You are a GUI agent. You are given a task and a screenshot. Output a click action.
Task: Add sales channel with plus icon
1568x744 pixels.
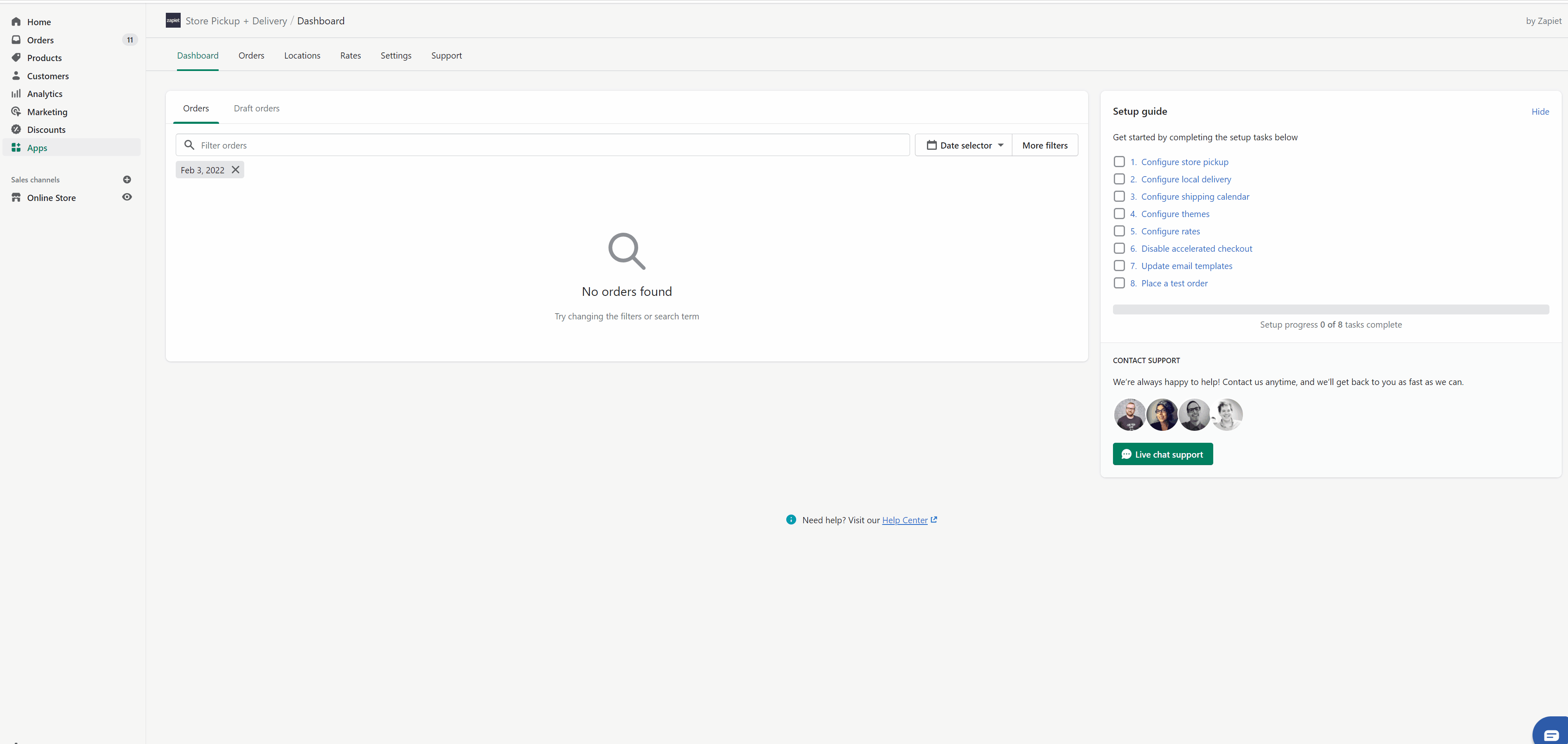tap(127, 180)
